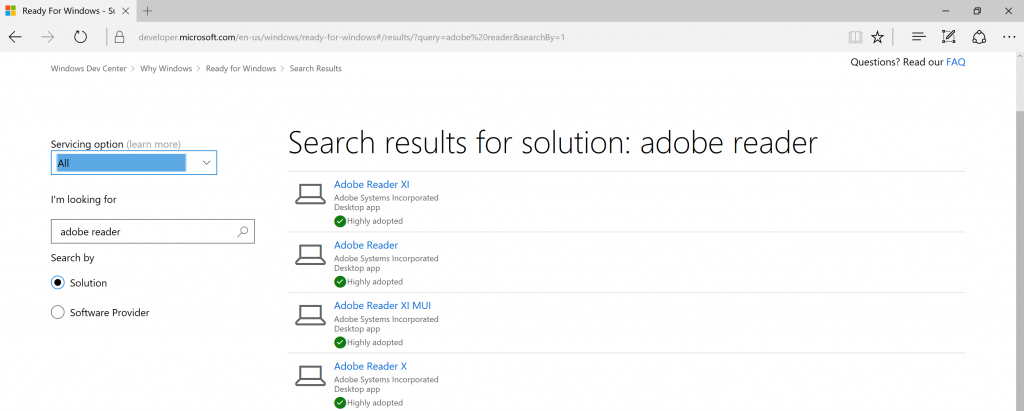Click the address bar lock icon
The image size is (1024, 411).
[x=119, y=37]
